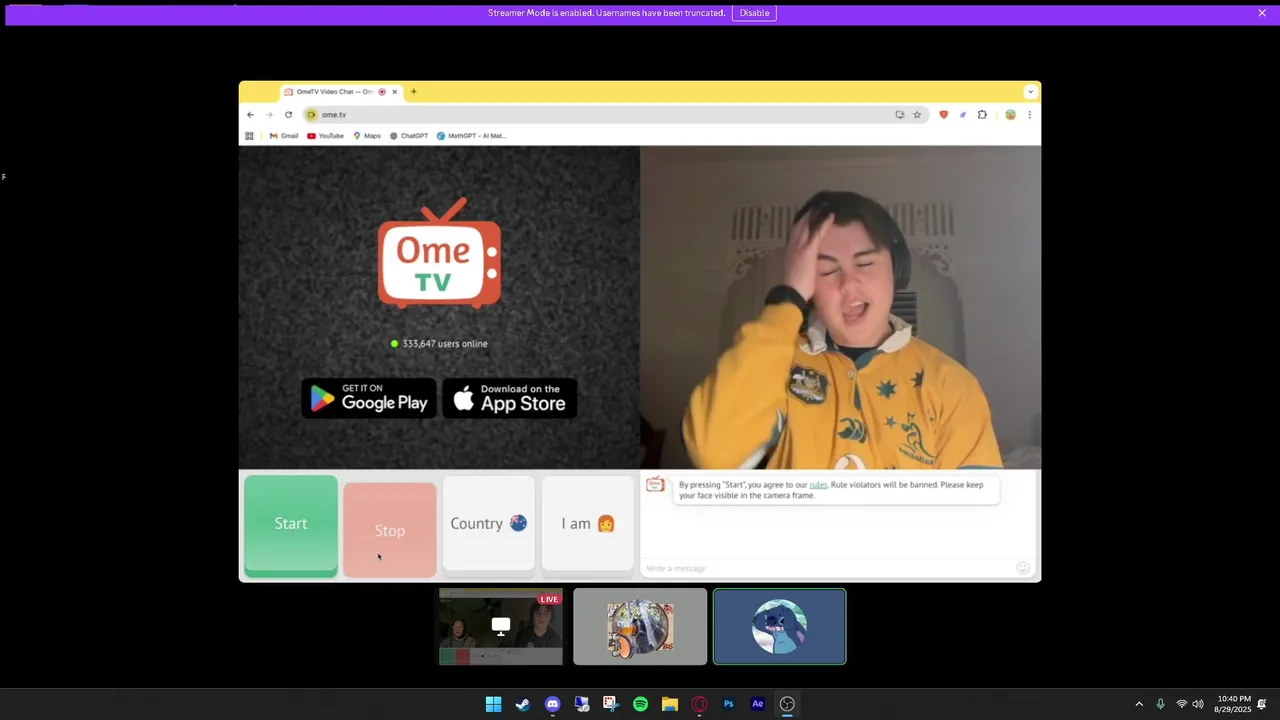This screenshot has height=720, width=1280.
Task: Open the Windows Start menu
Action: coord(493,704)
